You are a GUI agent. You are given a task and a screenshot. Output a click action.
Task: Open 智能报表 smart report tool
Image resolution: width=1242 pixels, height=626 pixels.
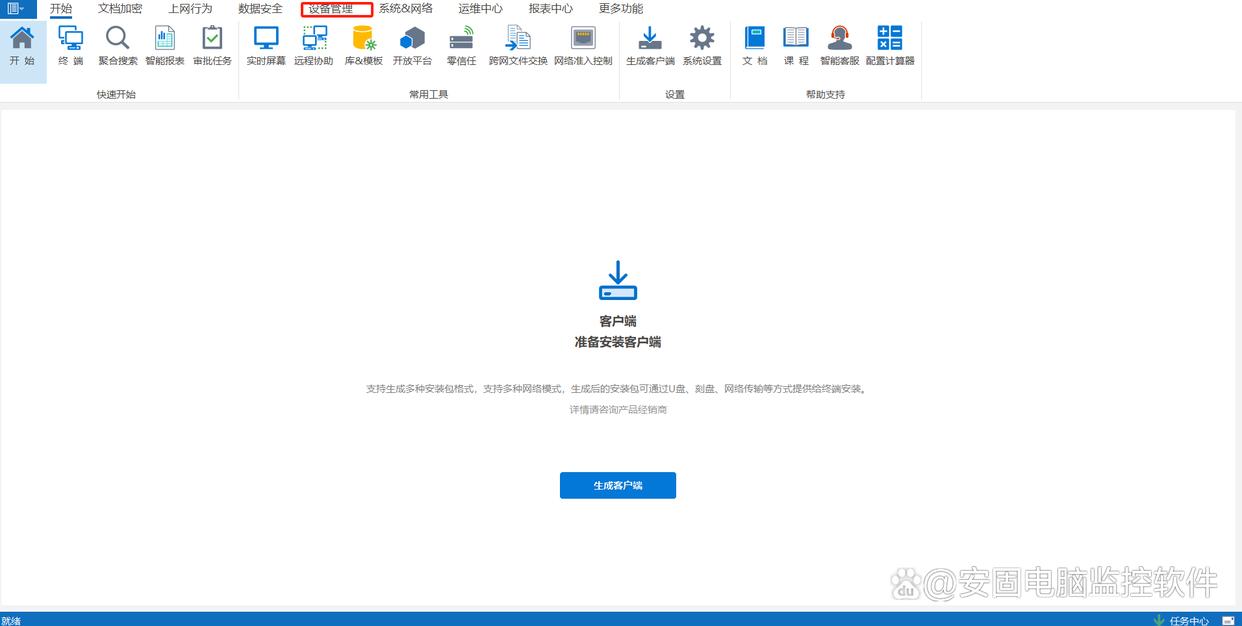tap(165, 46)
